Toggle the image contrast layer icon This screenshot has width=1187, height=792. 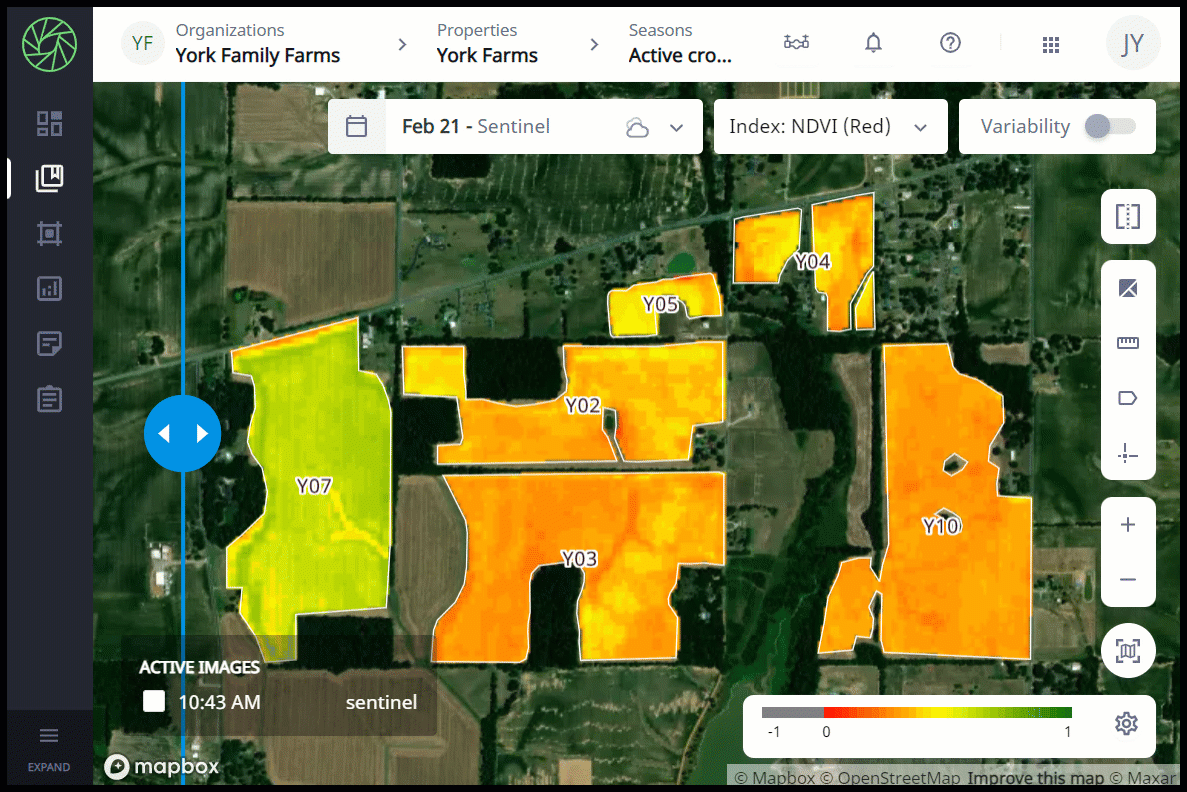coord(1128,289)
